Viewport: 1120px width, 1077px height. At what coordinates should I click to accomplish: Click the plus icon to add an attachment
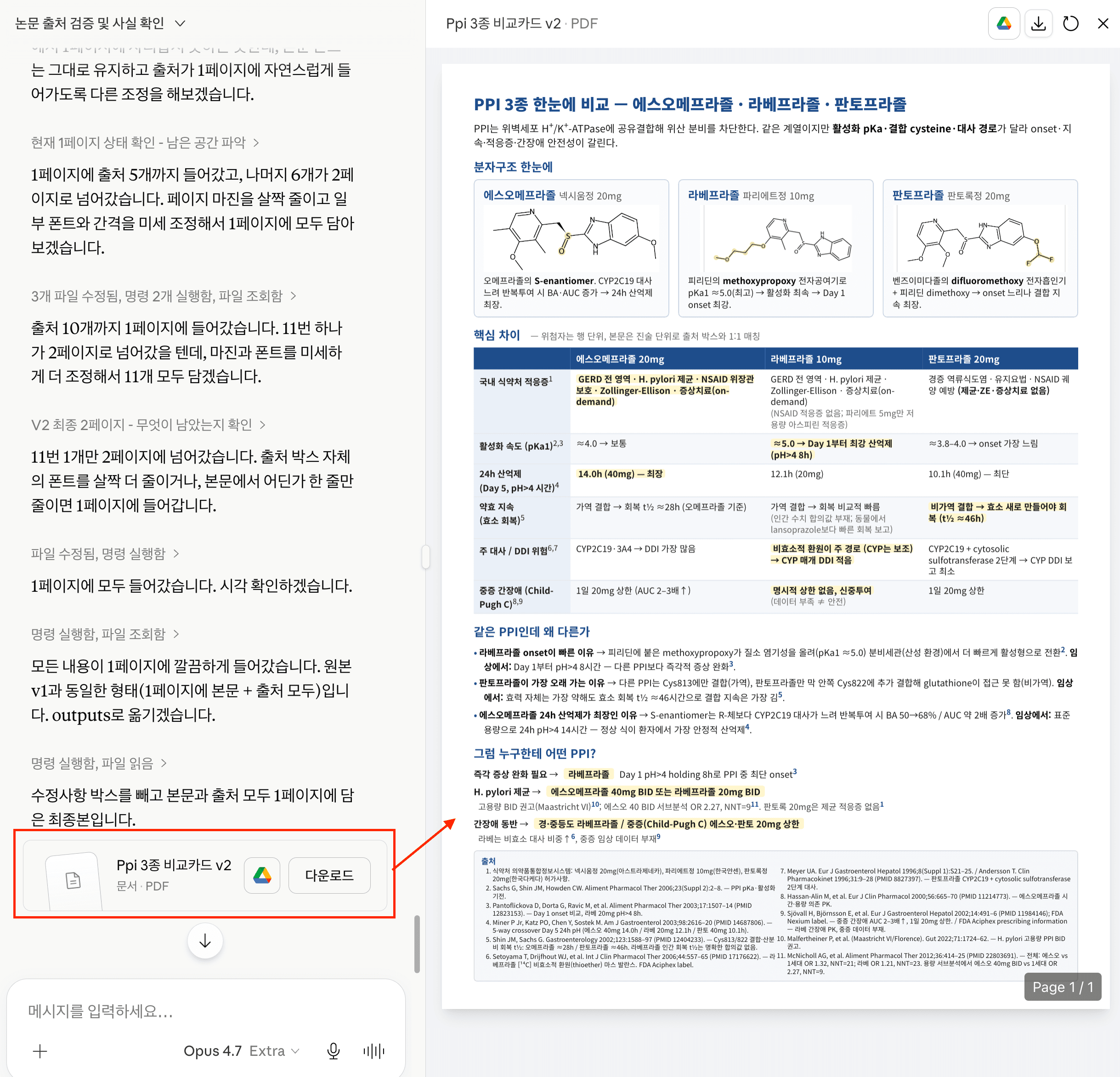(40, 1051)
